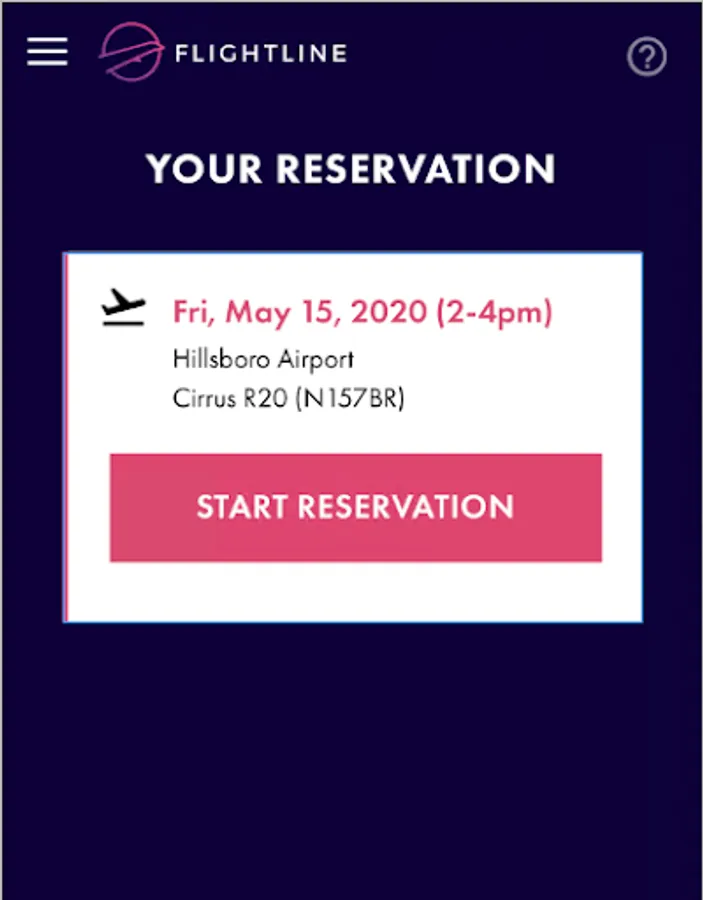Click the Flightline globe logo icon
Image resolution: width=703 pixels, height=900 pixels.
[131, 52]
